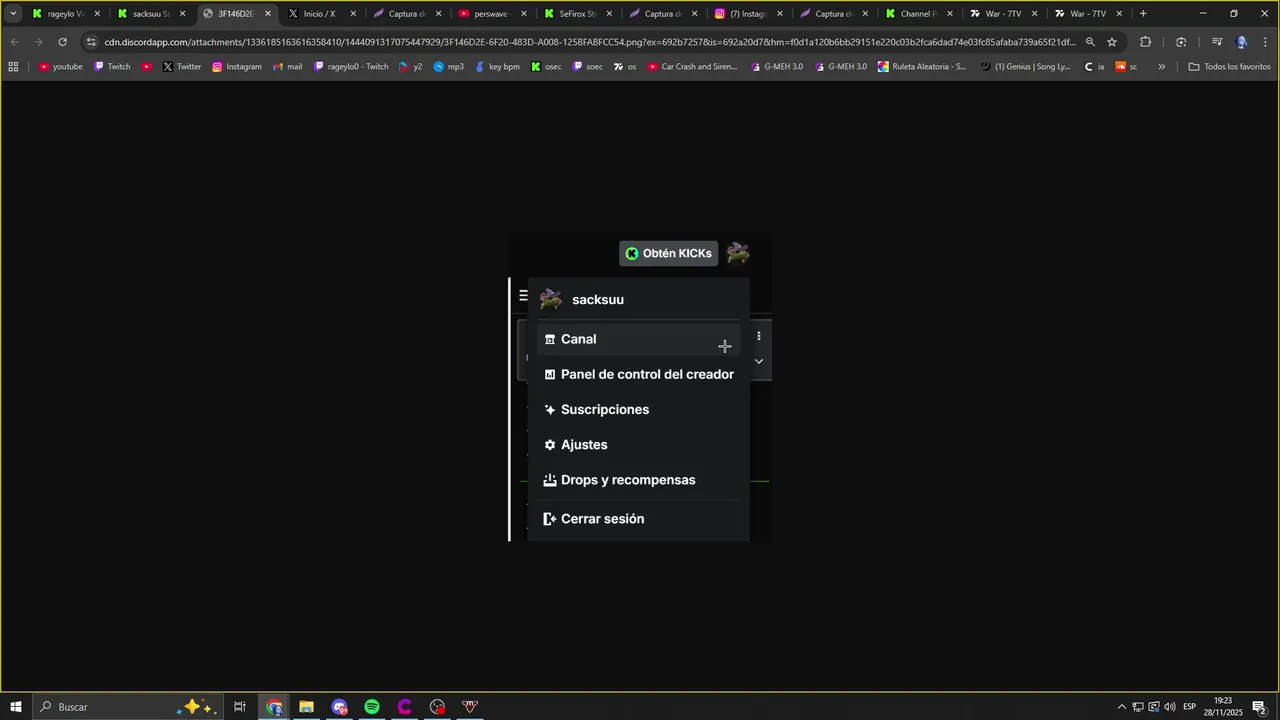Open the volume speaker icon in tray

click(x=1169, y=707)
